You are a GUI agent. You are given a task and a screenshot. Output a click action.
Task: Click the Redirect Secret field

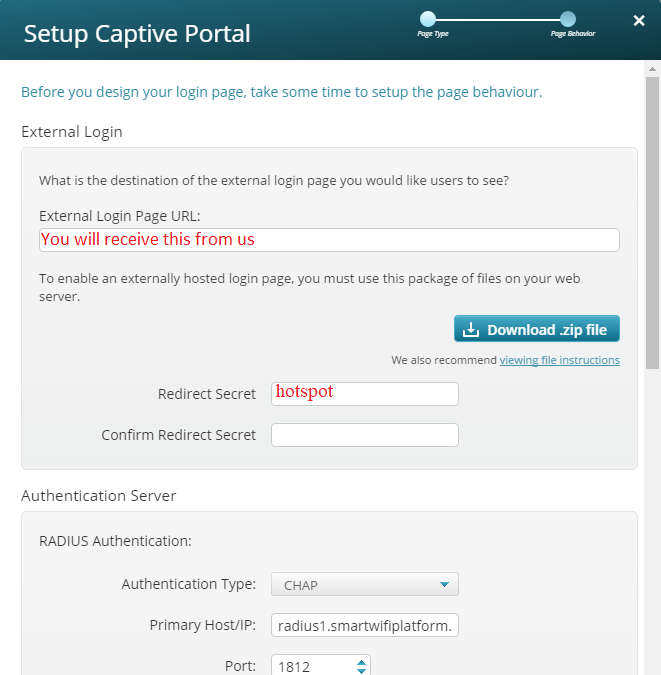365,393
